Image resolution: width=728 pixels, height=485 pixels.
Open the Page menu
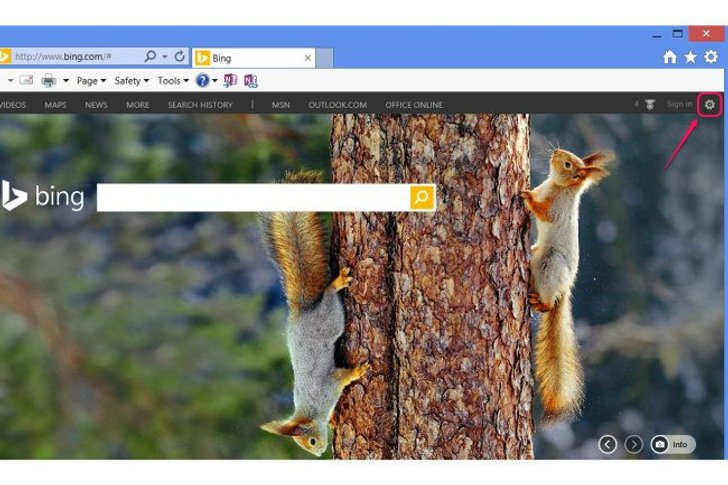point(91,81)
